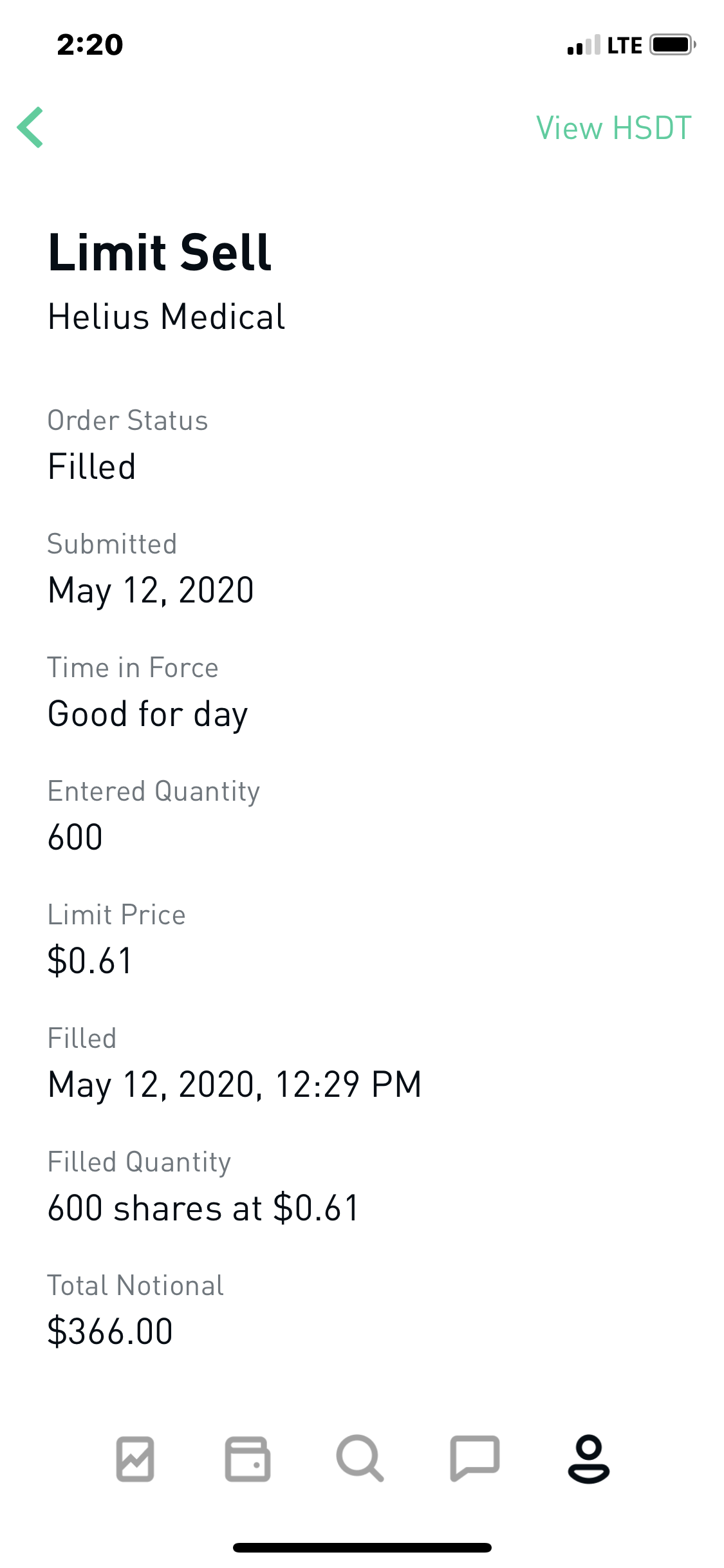Tap the home indicator bar
Image resolution: width=724 pixels, height=1568 pixels.
tap(362, 1547)
